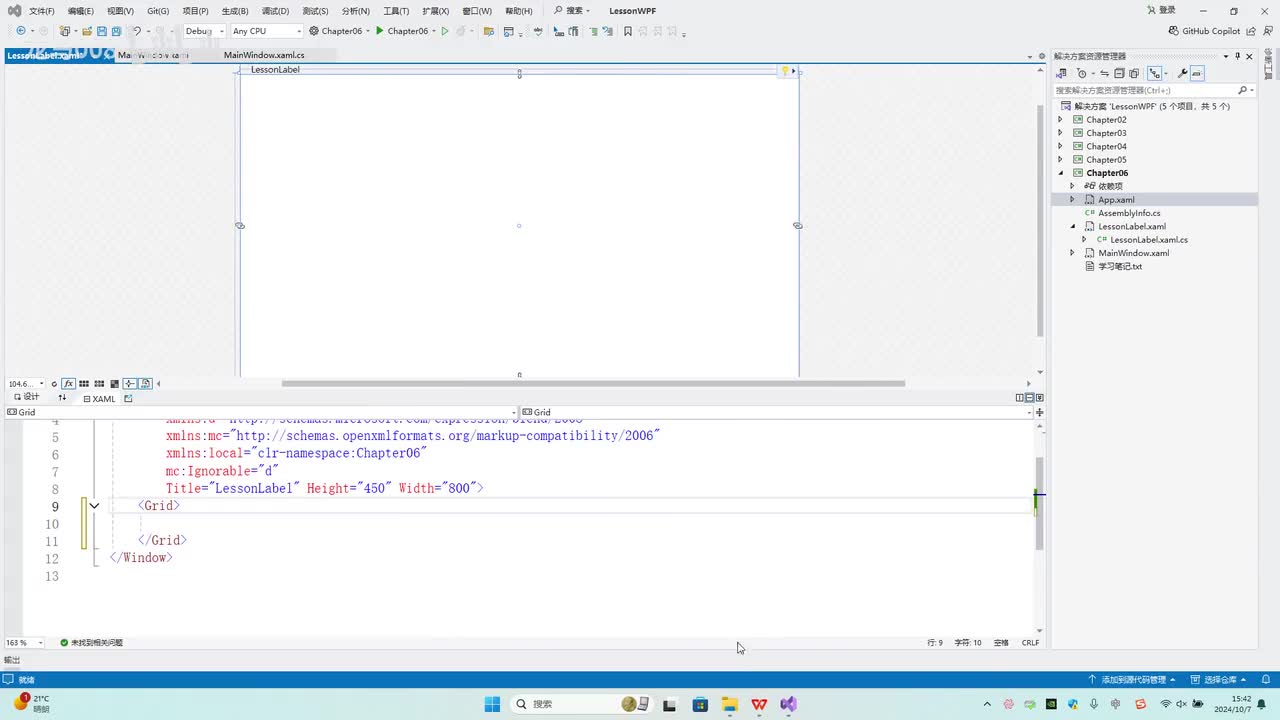Viewport: 1280px width, 720px height.
Task: Sync with active document in Solution Explorer
Action: 1105,73
